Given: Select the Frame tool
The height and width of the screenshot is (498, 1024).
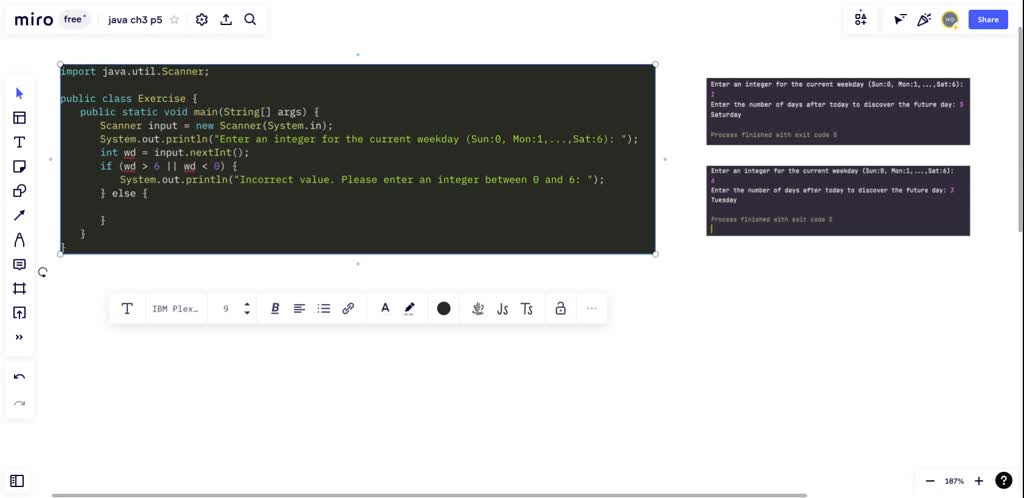Looking at the screenshot, I should pyautogui.click(x=19, y=288).
